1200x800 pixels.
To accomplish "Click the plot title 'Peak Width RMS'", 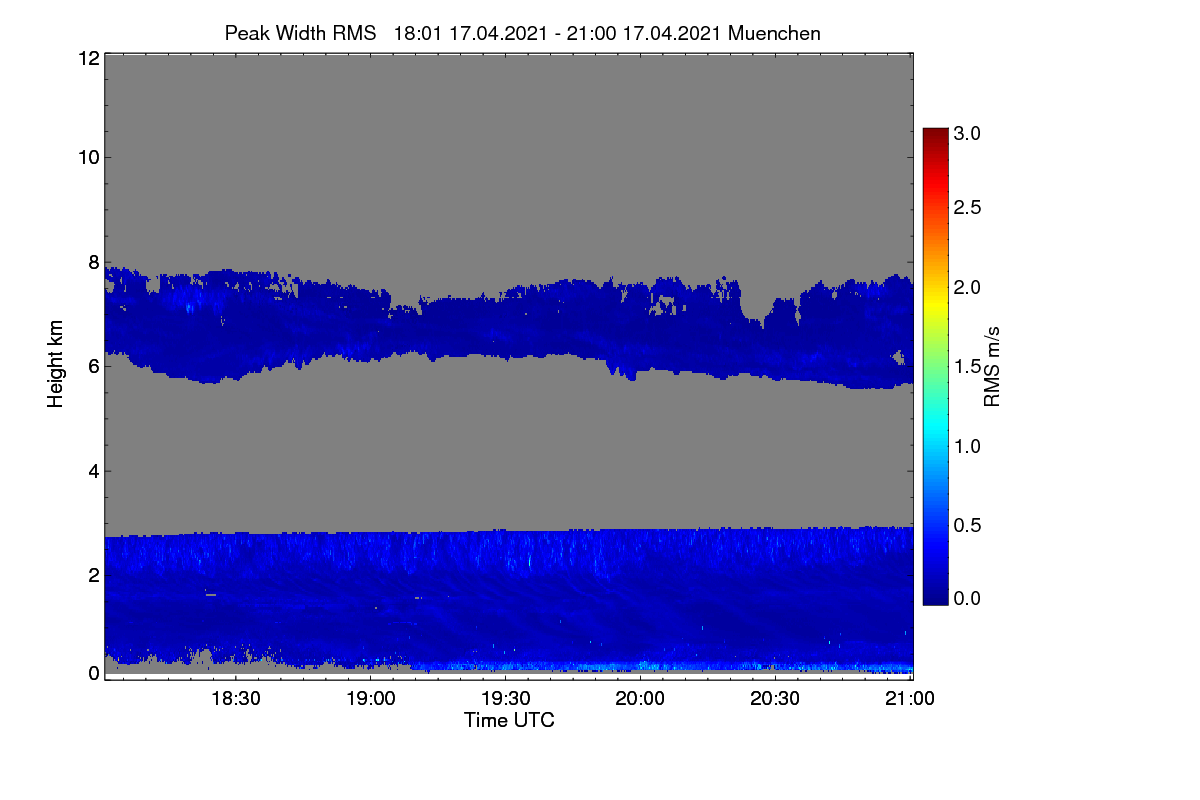I will click(301, 33).
